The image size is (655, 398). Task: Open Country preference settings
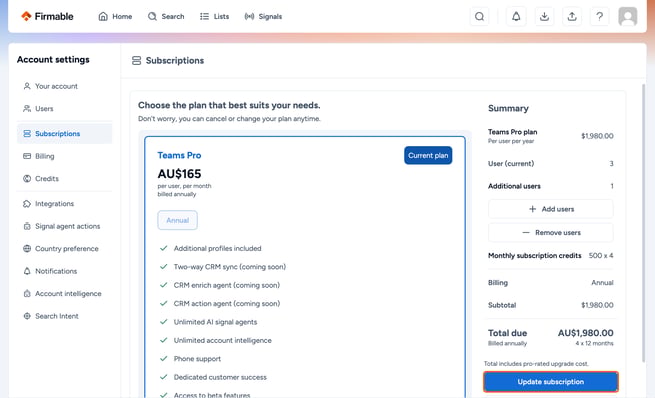click(64, 249)
